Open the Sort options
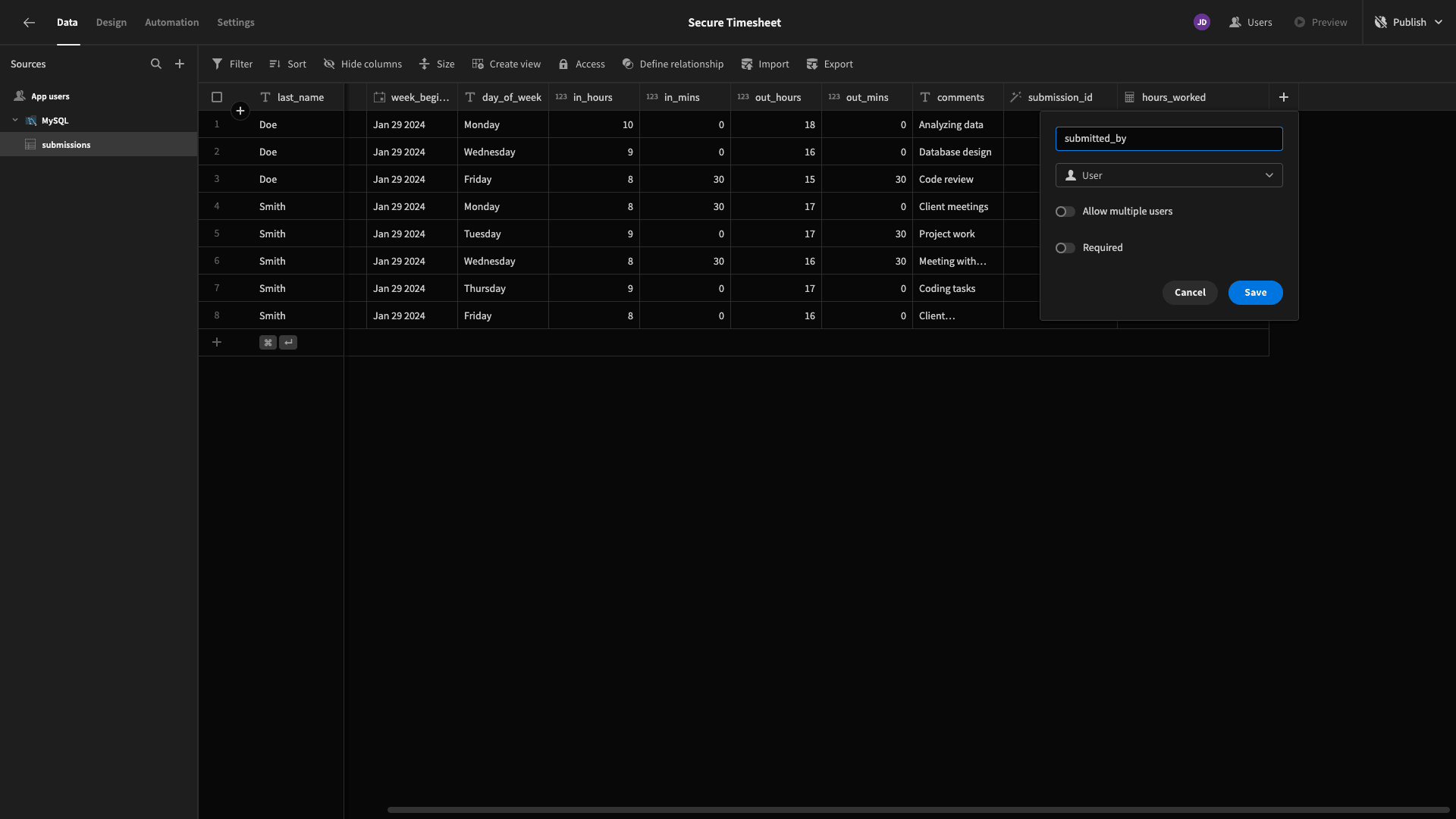This screenshot has width=1456, height=819. [x=287, y=64]
